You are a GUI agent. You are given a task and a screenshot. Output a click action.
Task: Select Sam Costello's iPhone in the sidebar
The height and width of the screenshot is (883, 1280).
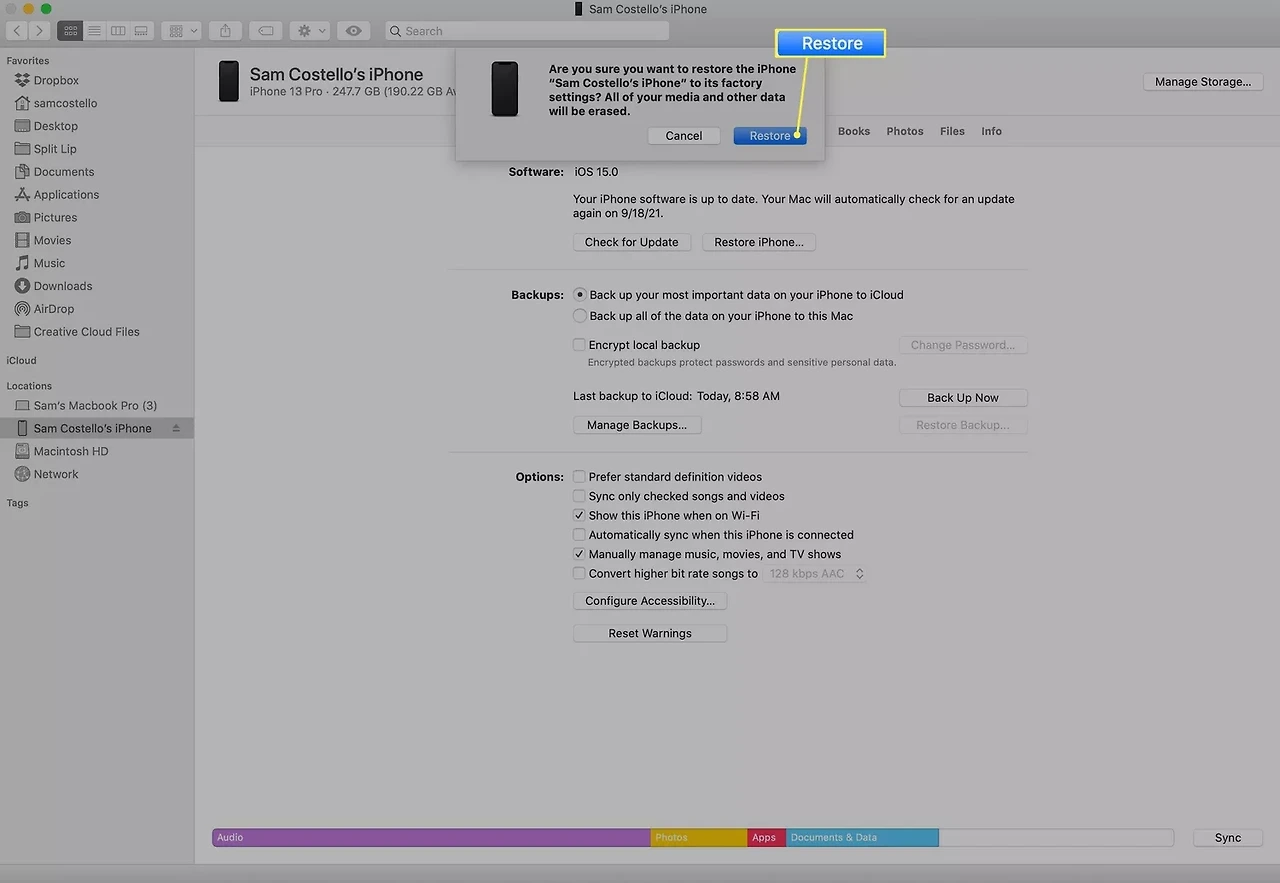tap(92, 428)
